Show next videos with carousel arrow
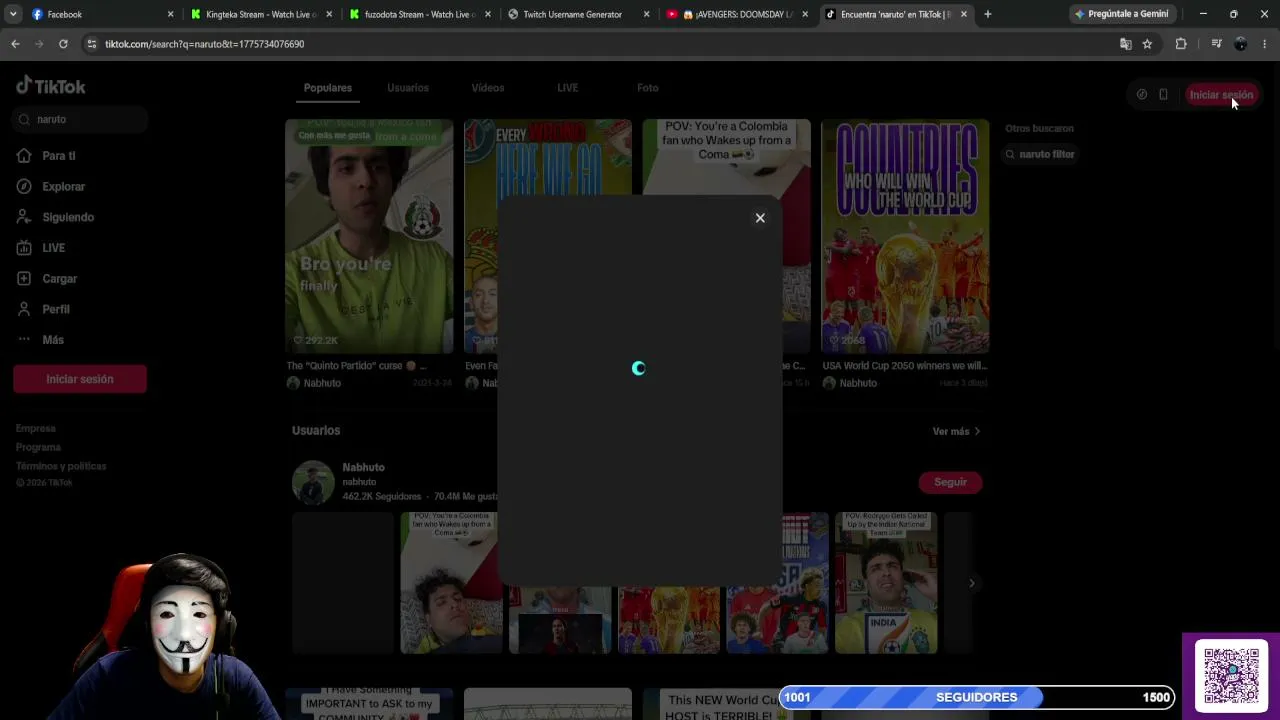Image resolution: width=1280 pixels, height=720 pixels. pyautogui.click(x=971, y=583)
